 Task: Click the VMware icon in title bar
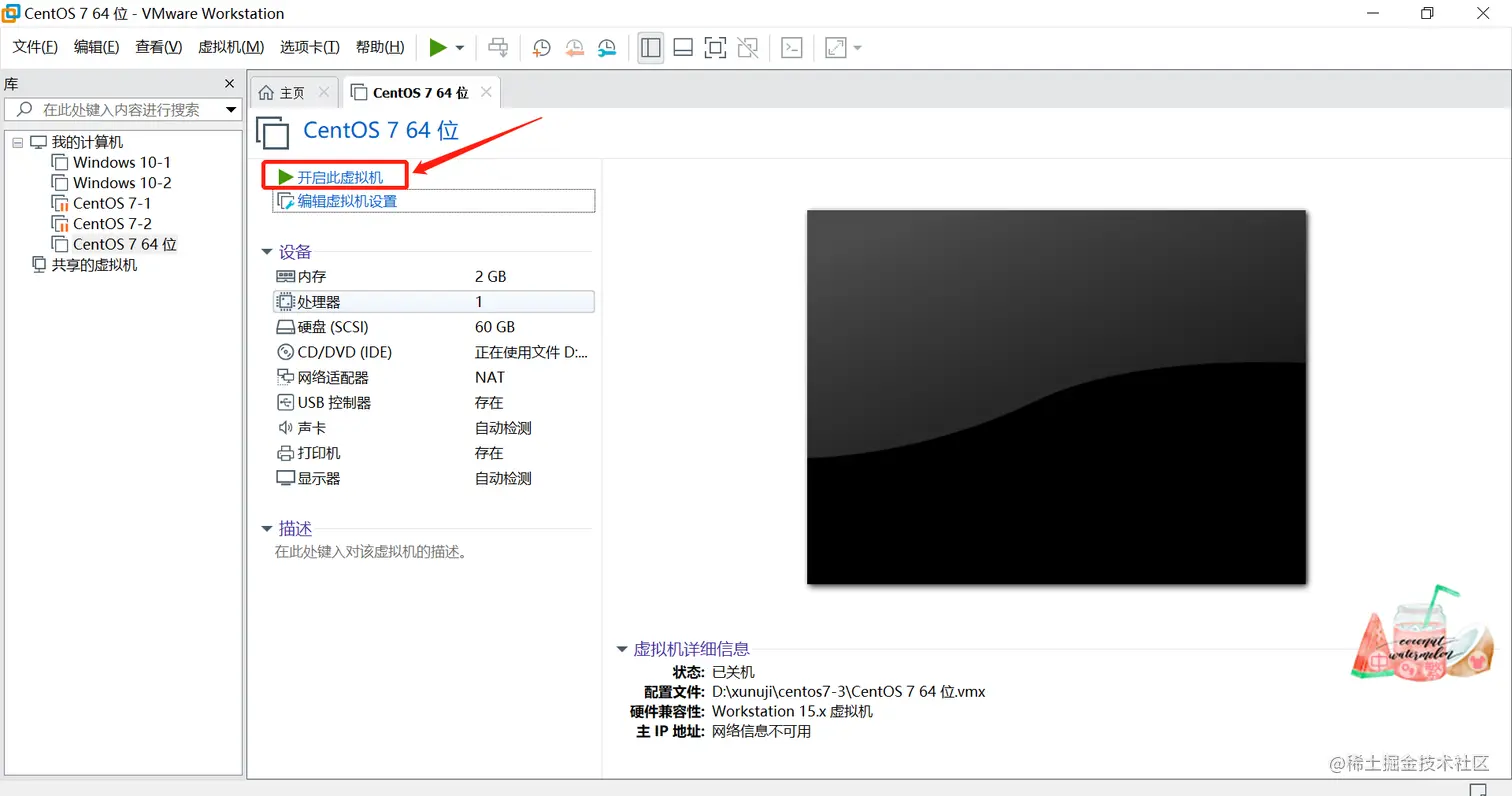(x=13, y=13)
